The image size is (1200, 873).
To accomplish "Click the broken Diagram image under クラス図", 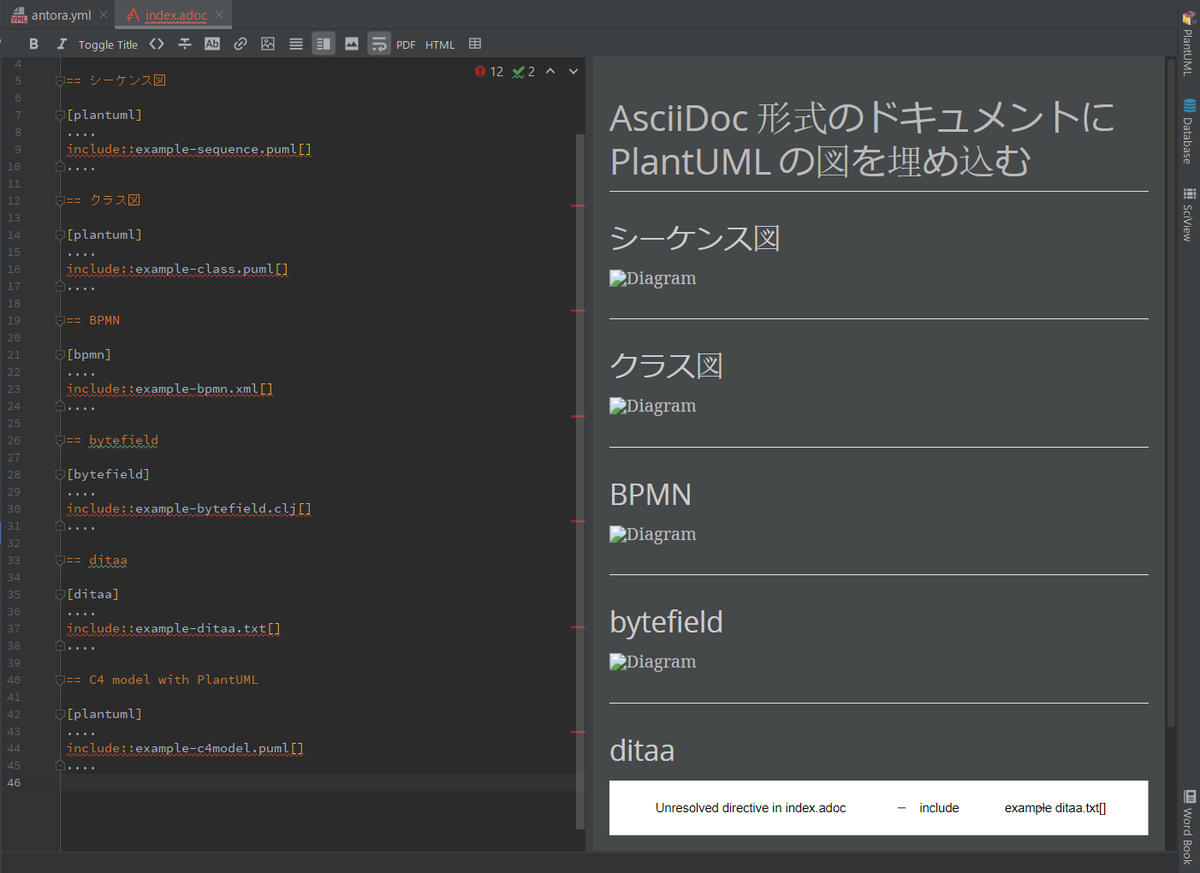I will (x=653, y=406).
